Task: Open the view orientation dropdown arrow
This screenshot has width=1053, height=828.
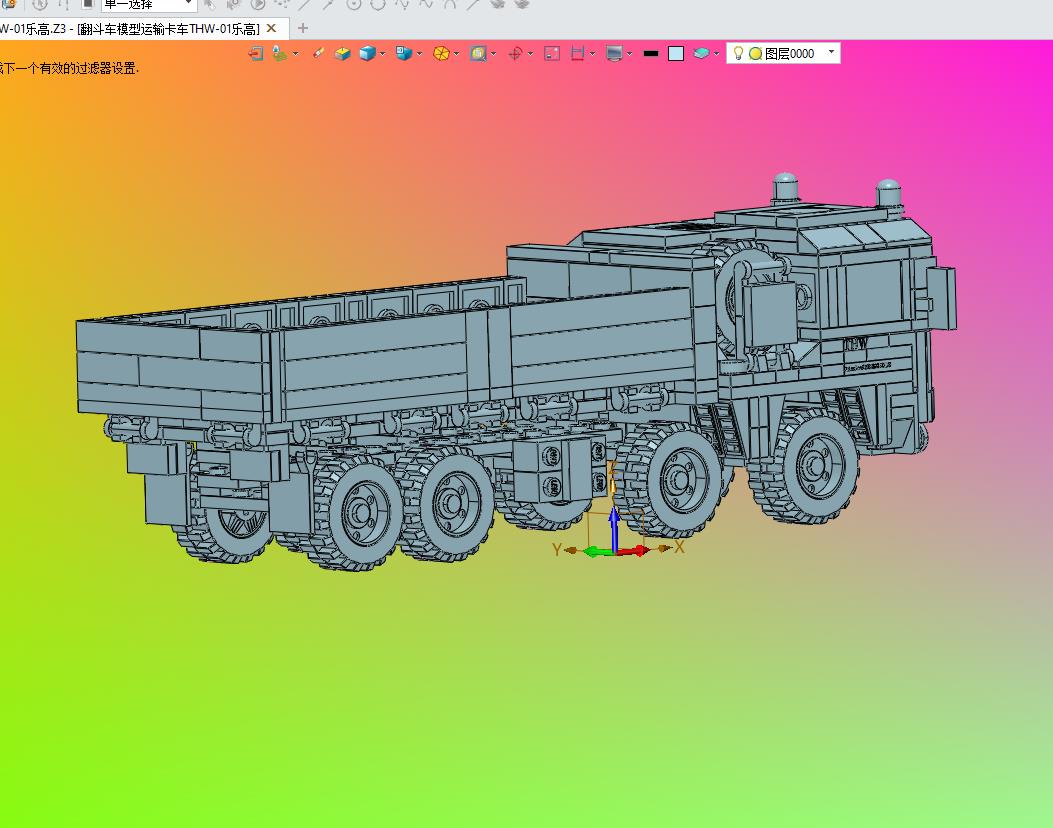Action: tap(420, 54)
